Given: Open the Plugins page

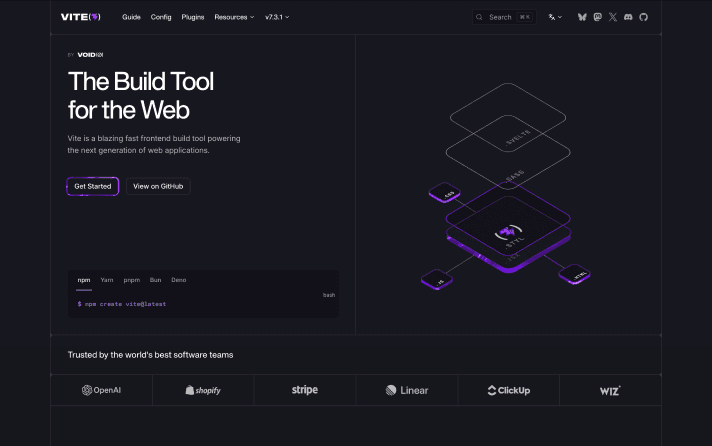Looking at the screenshot, I should [193, 17].
